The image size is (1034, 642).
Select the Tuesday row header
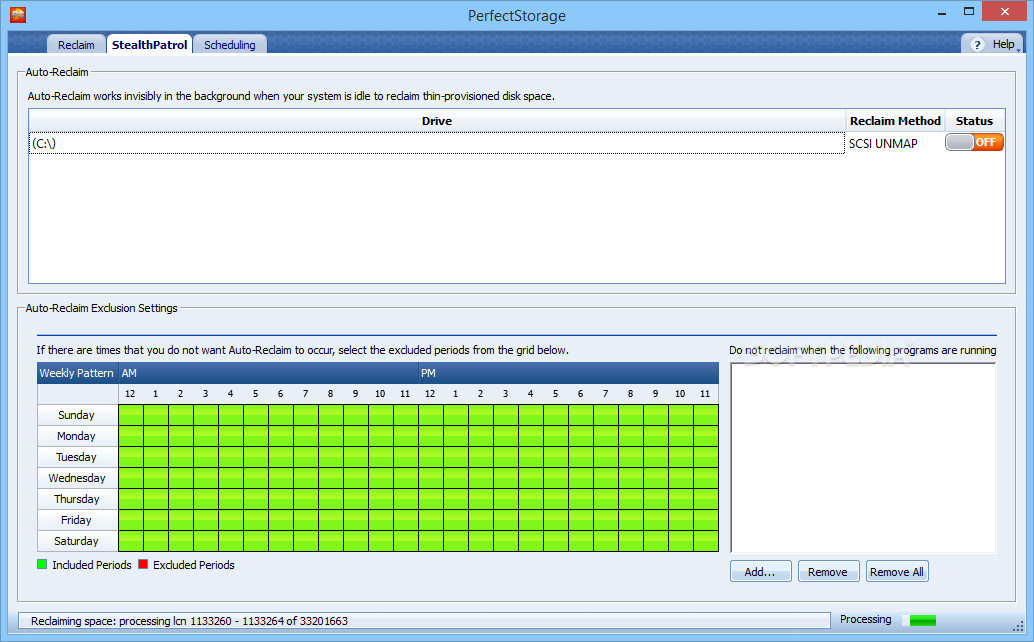(76, 457)
